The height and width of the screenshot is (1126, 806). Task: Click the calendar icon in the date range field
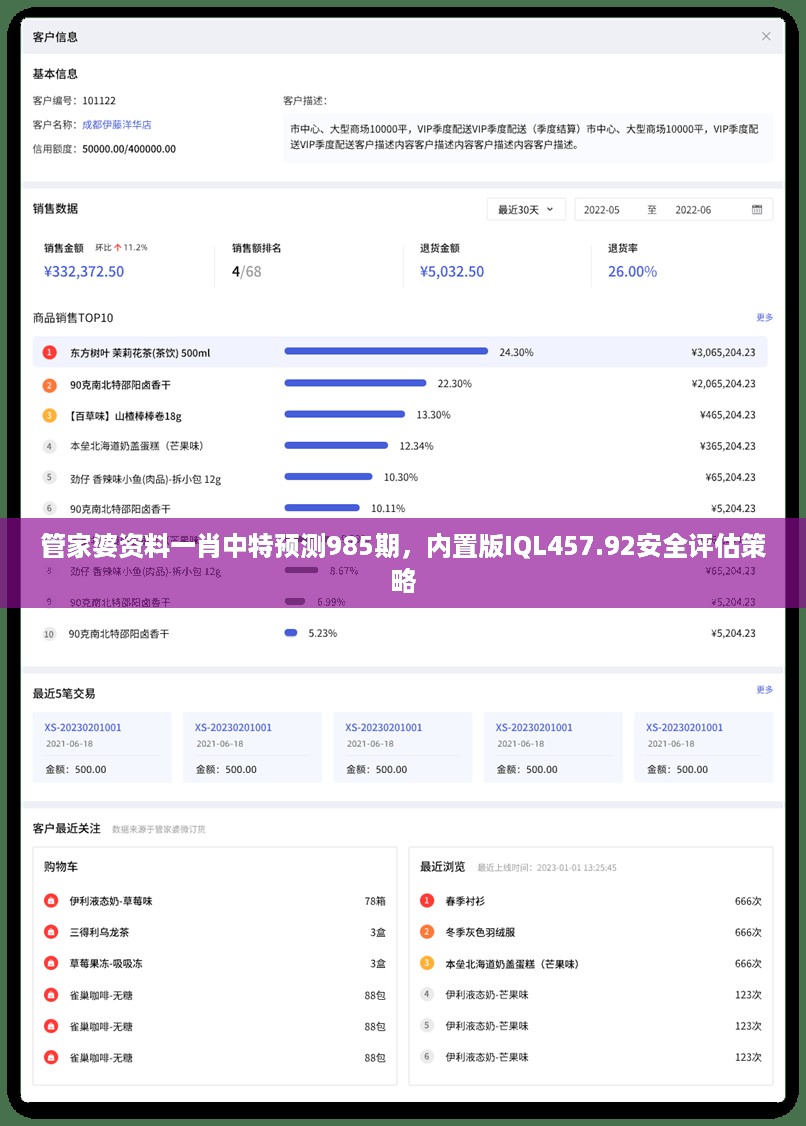(757, 210)
